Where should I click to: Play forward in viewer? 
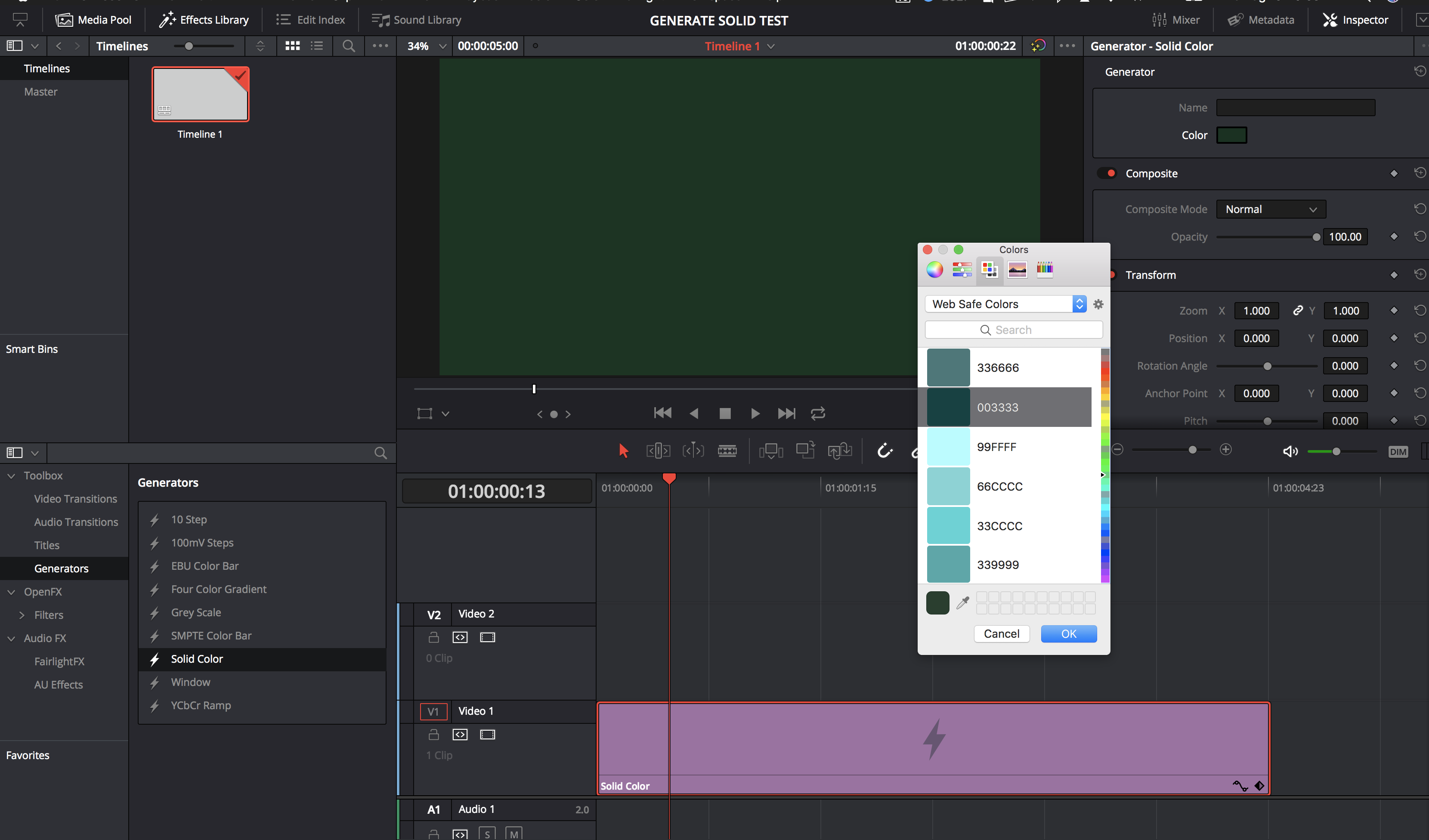click(x=755, y=413)
